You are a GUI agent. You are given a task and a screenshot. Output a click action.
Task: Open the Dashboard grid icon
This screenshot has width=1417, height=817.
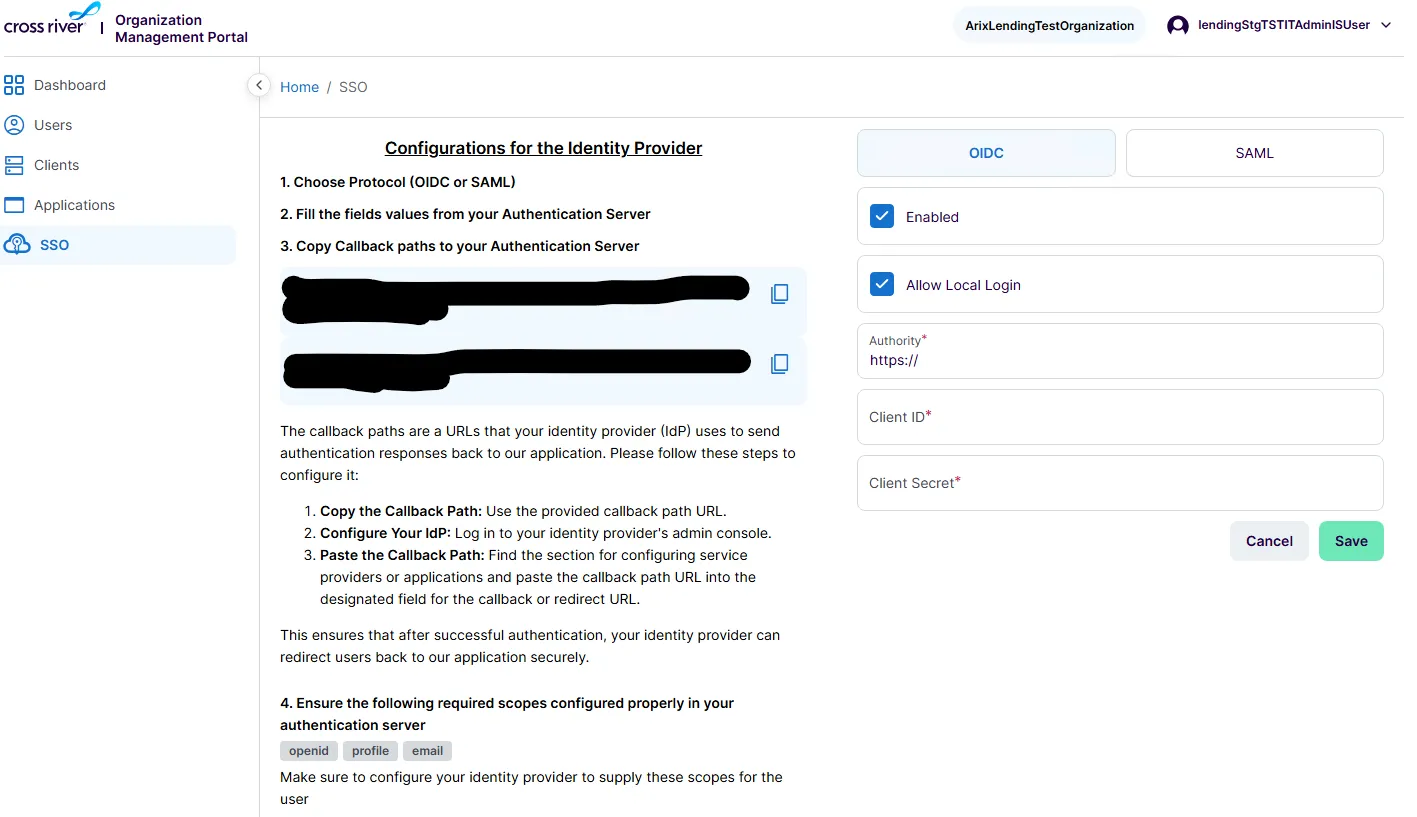pyautogui.click(x=14, y=85)
